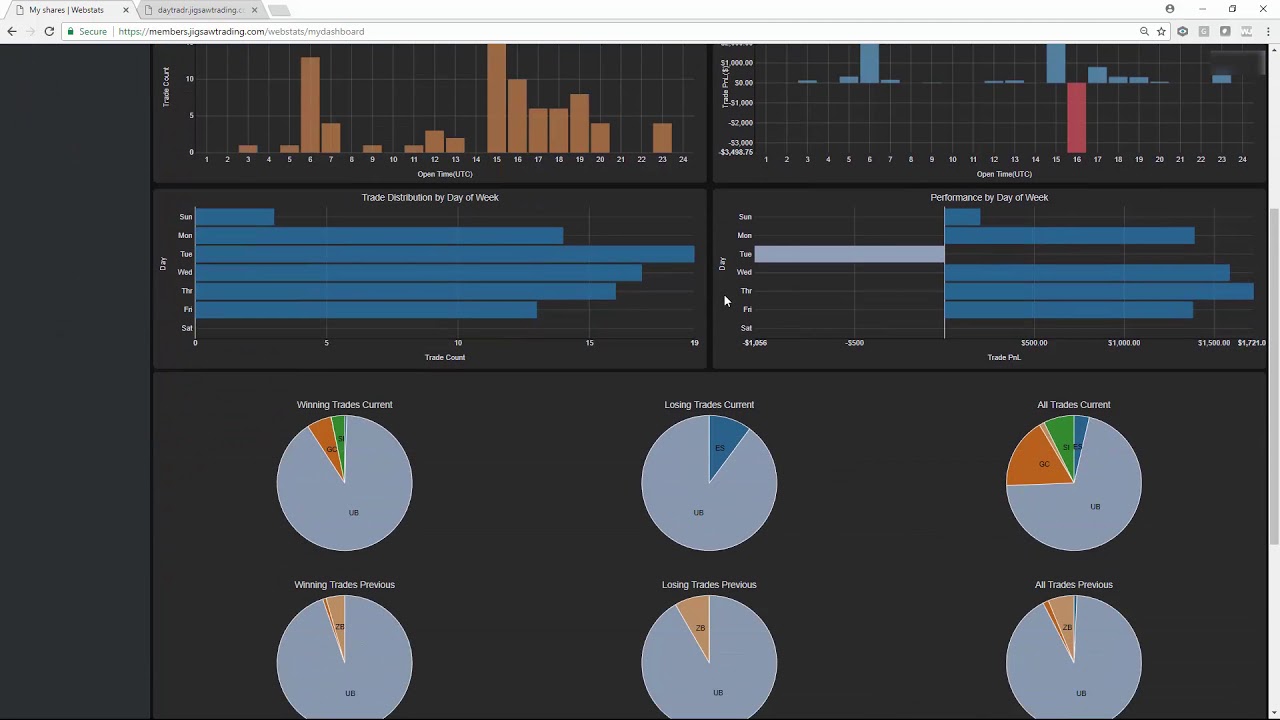This screenshot has height=720, width=1280.
Task: Click the page's vertical scrollbar thumb
Action: [x=1273, y=375]
